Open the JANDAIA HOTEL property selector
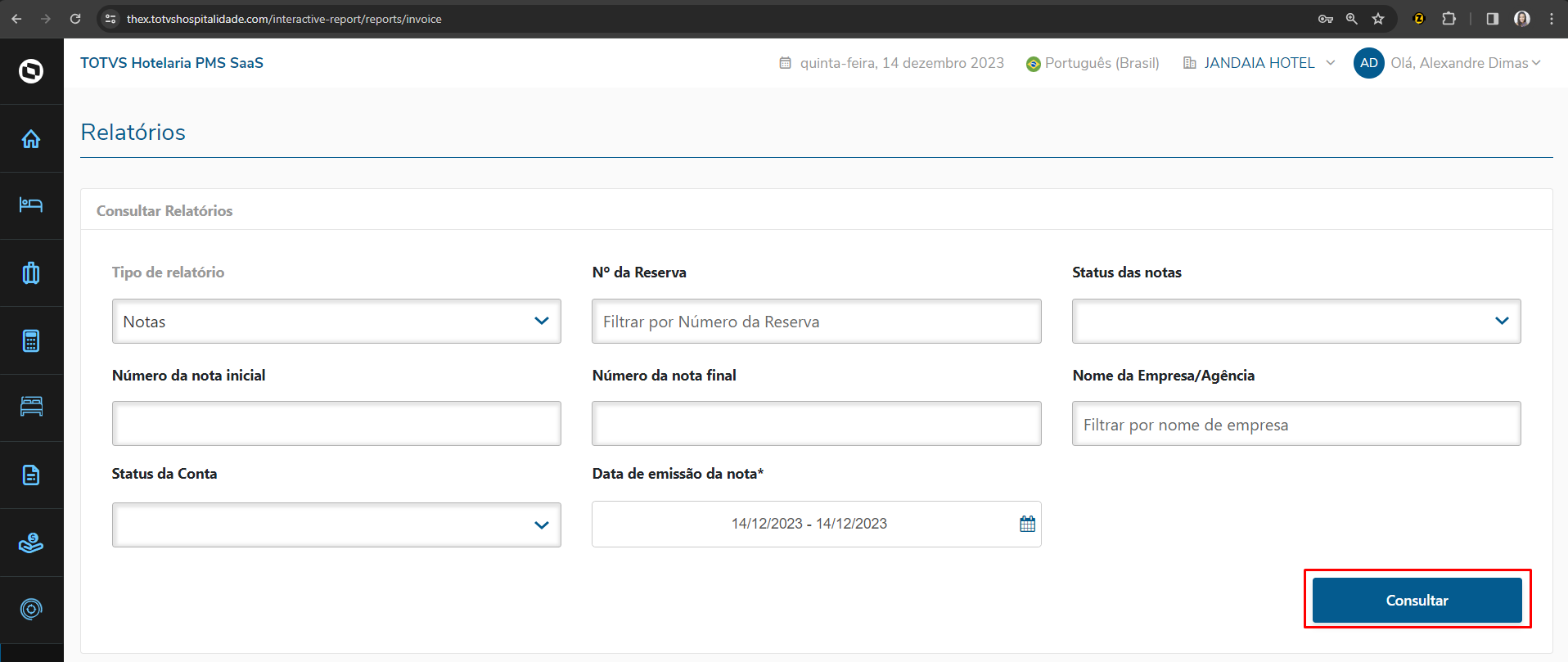 [x=1259, y=63]
